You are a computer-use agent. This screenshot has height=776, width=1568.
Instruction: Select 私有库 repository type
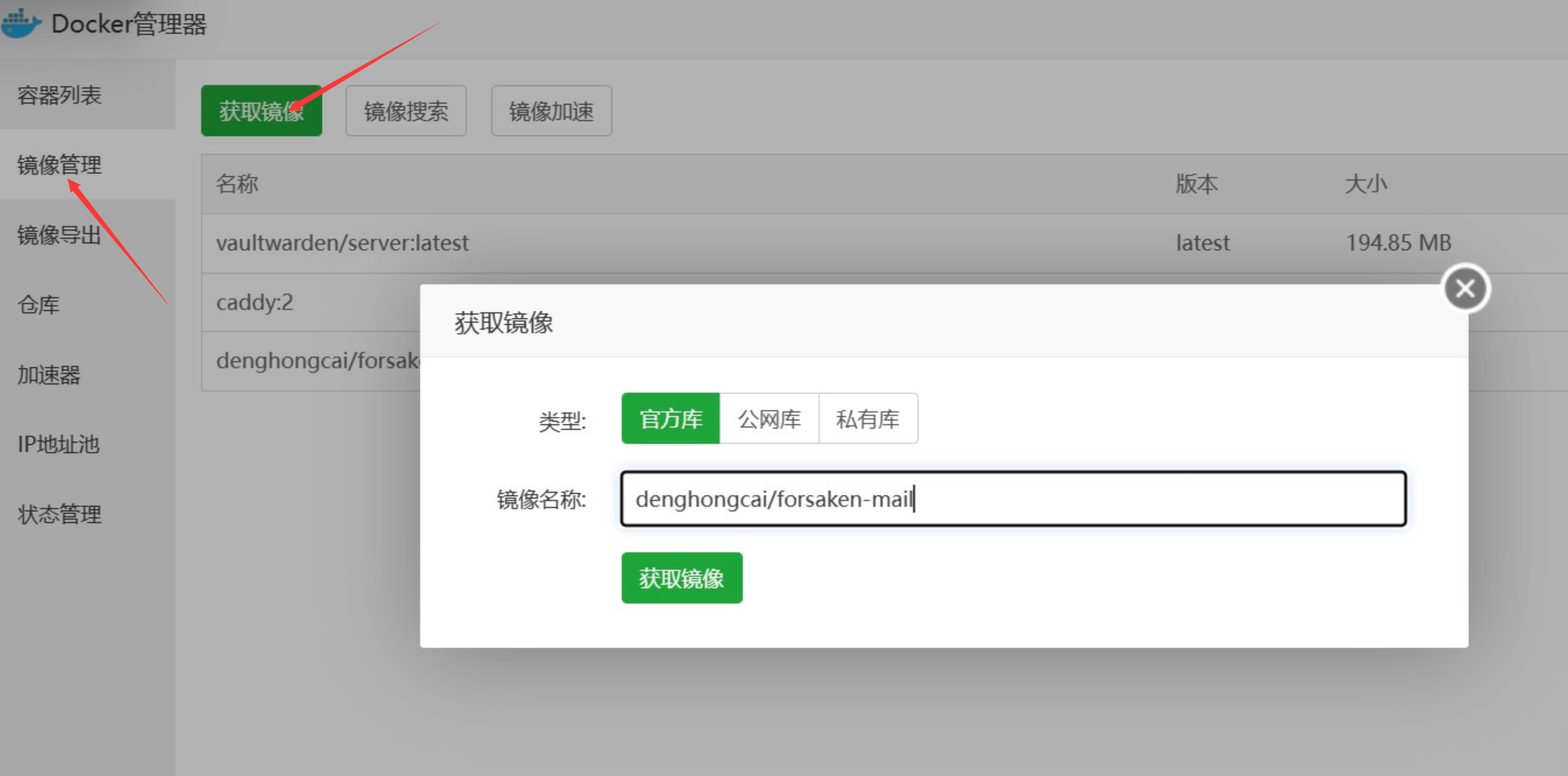868,419
